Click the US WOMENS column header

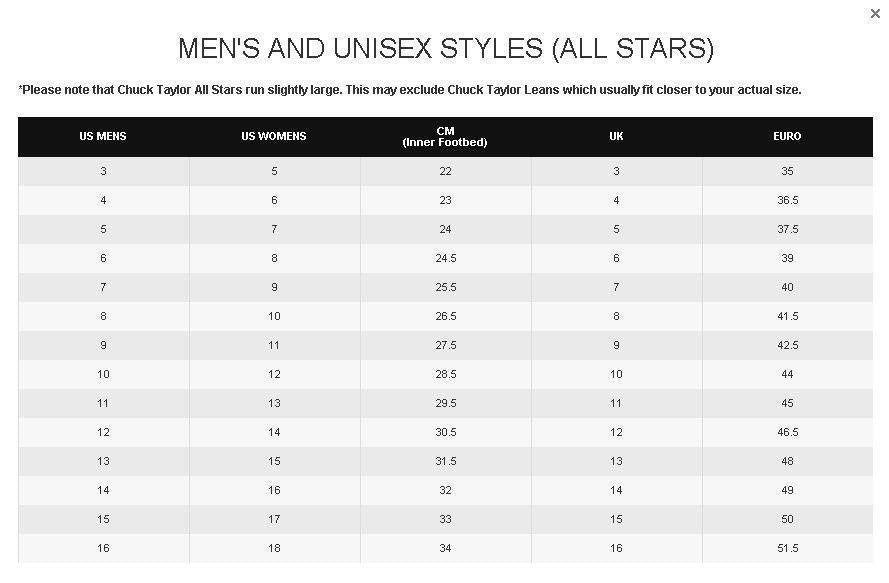274,136
